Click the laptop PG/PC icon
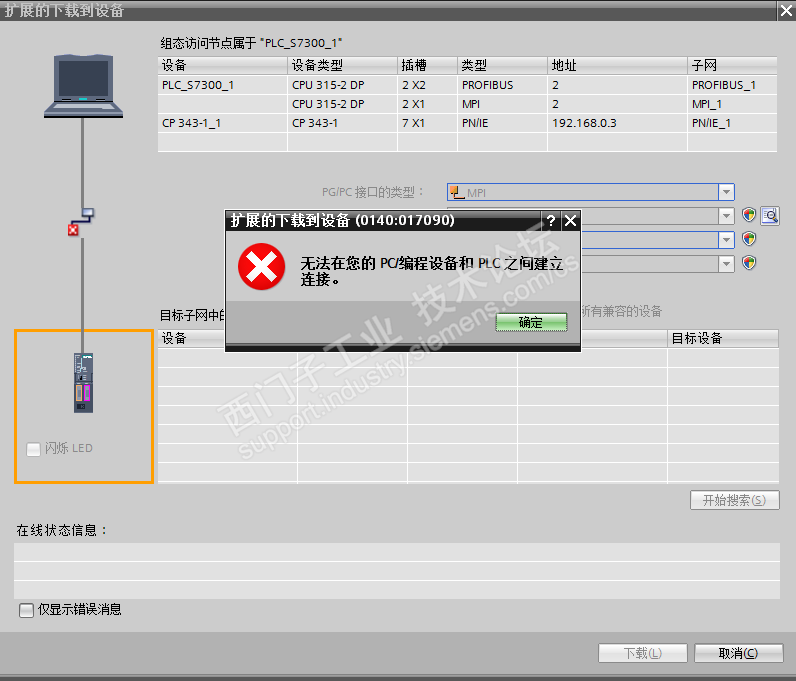Image resolution: width=796 pixels, height=681 pixels. (83, 86)
